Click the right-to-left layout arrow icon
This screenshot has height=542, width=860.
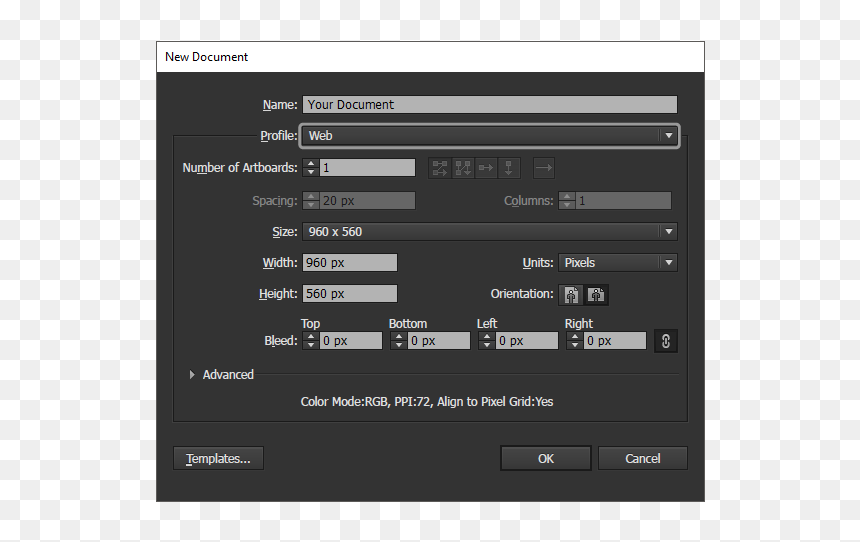pos(544,168)
